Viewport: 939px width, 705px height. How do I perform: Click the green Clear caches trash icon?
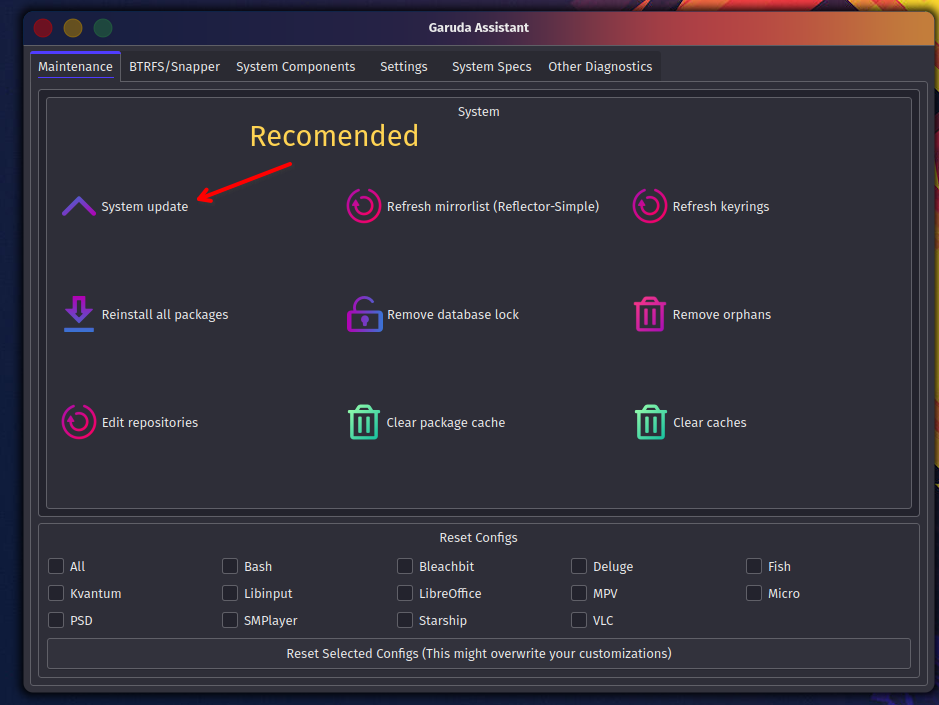click(650, 422)
